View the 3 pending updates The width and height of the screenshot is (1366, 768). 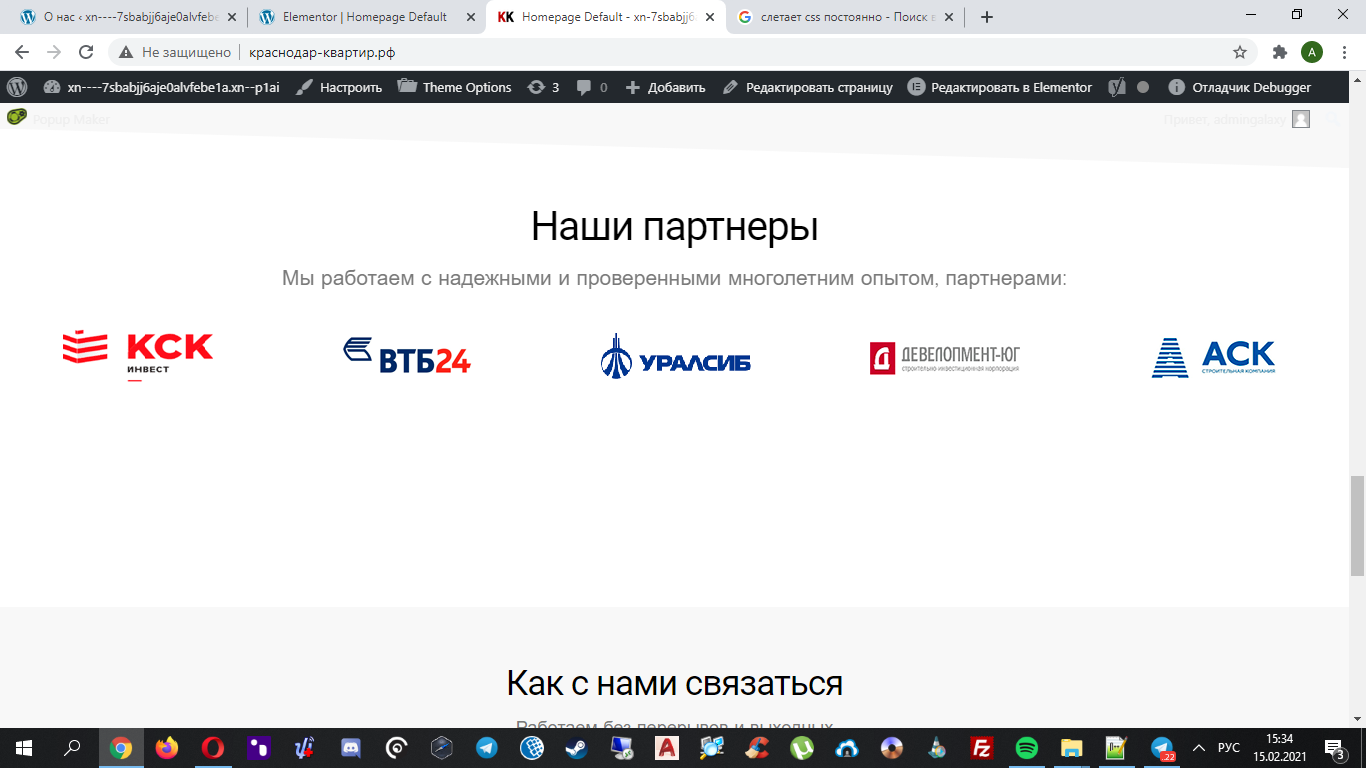543,87
